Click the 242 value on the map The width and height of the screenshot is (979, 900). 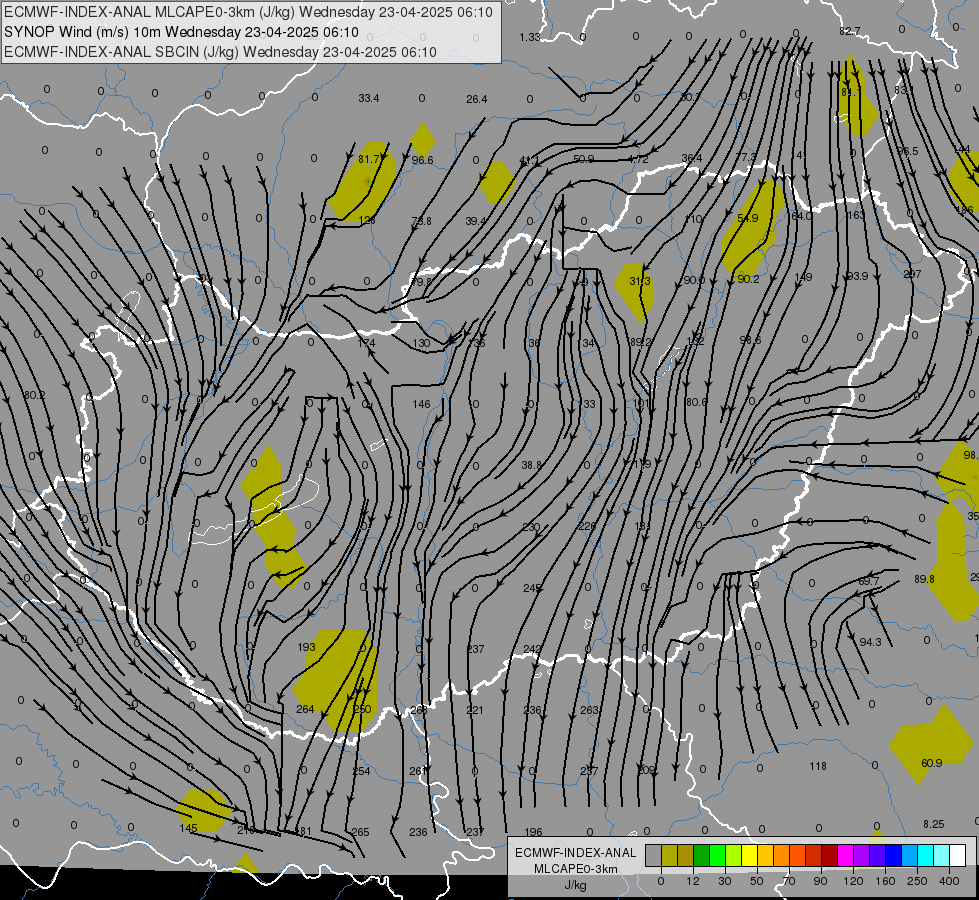click(532, 649)
